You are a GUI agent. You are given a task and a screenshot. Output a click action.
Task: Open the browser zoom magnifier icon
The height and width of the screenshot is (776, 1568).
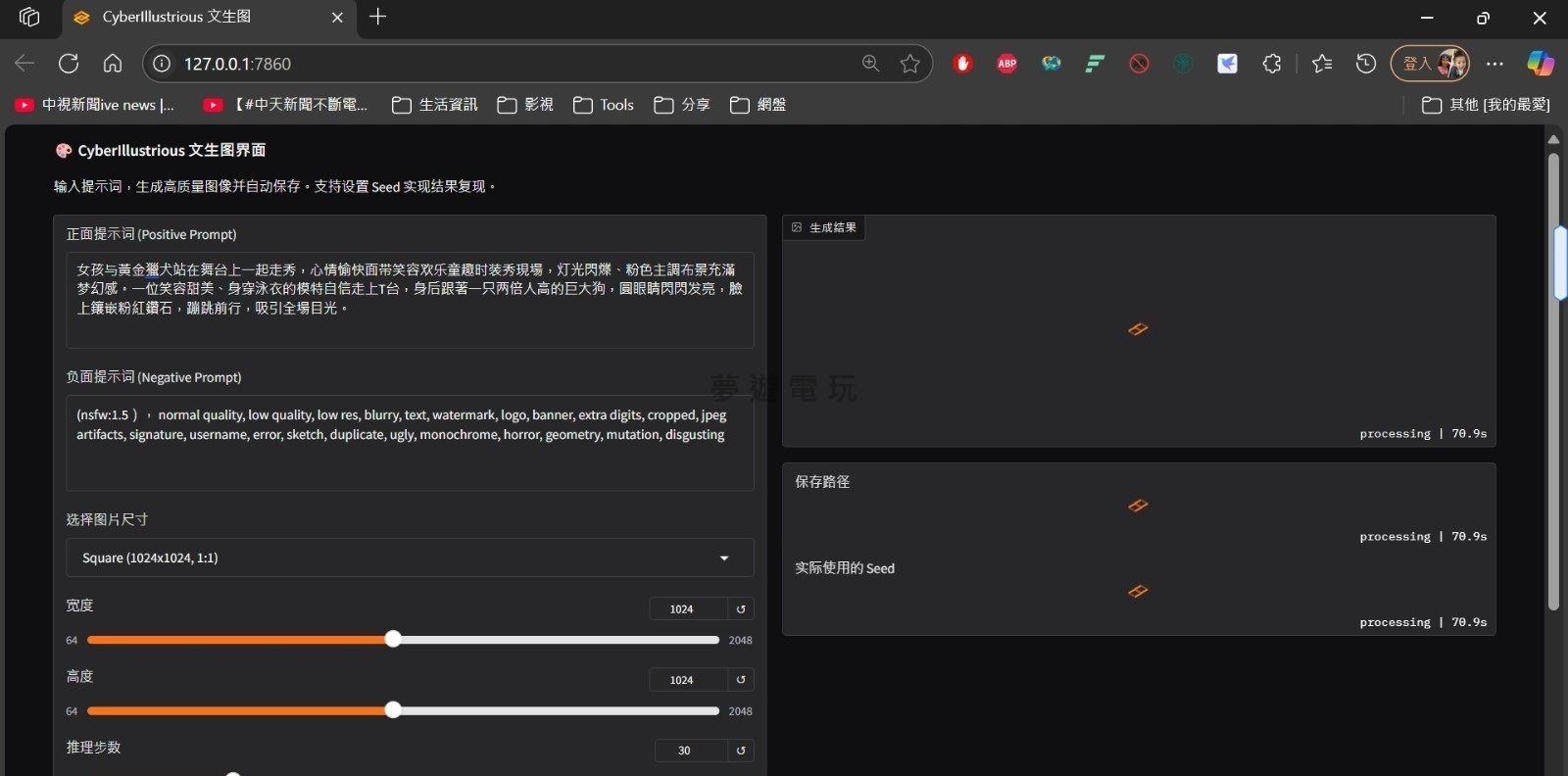(870, 64)
